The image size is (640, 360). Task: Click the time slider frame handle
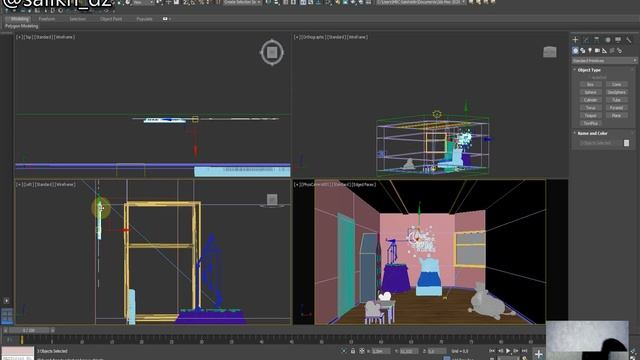coord(29,330)
